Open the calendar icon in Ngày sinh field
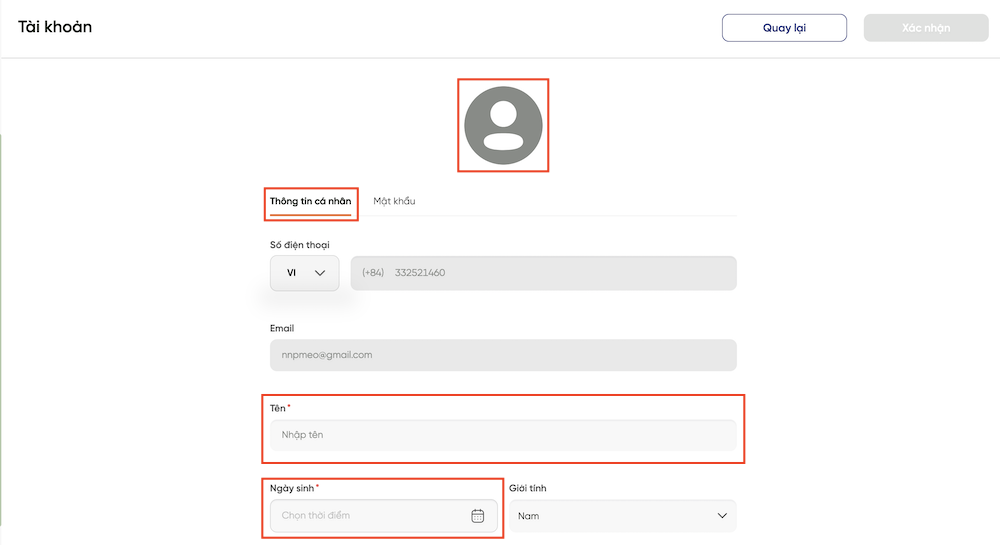Viewport: 1000px width, 545px height. point(477,516)
